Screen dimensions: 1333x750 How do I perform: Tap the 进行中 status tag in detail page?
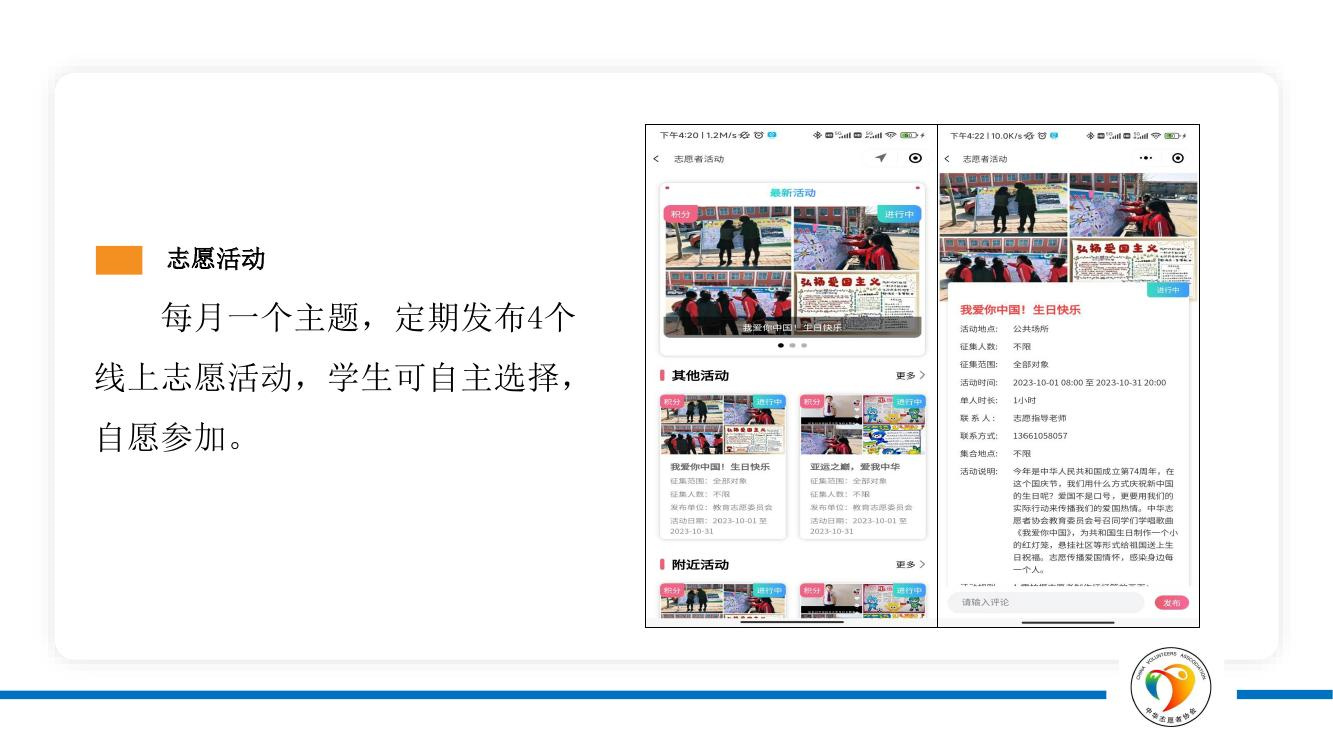click(1168, 290)
